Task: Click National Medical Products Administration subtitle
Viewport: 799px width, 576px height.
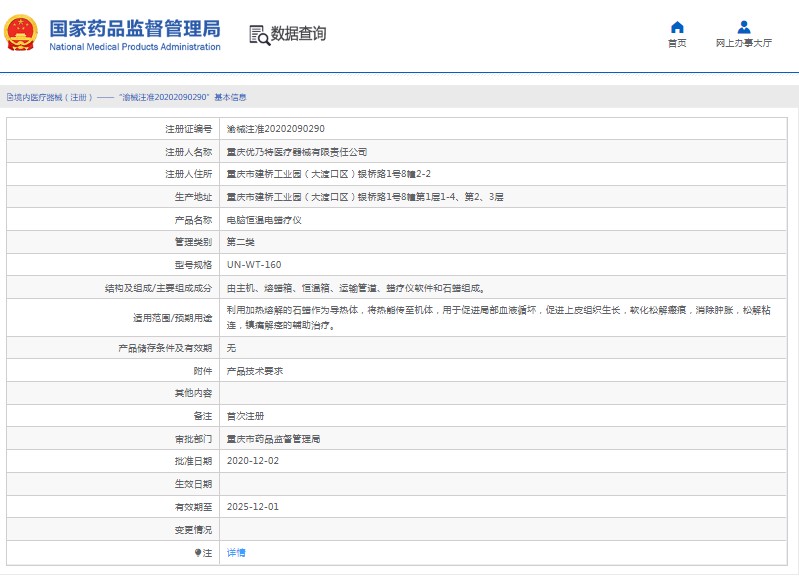Action: coord(135,47)
